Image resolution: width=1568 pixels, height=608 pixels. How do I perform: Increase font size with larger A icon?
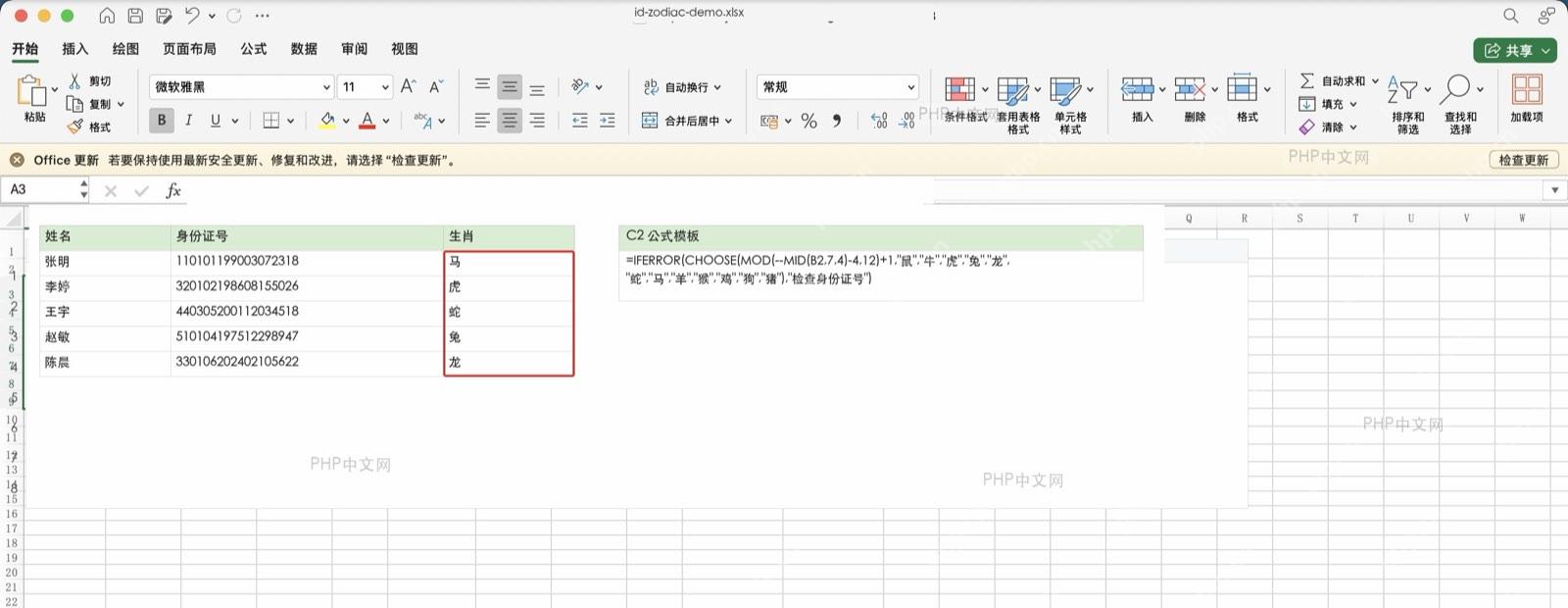(x=409, y=86)
